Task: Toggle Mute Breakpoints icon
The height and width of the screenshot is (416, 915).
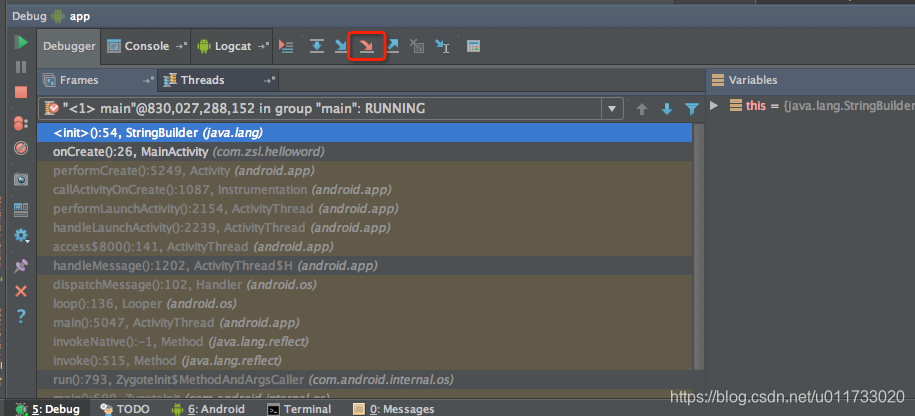Action: pyautogui.click(x=21, y=148)
